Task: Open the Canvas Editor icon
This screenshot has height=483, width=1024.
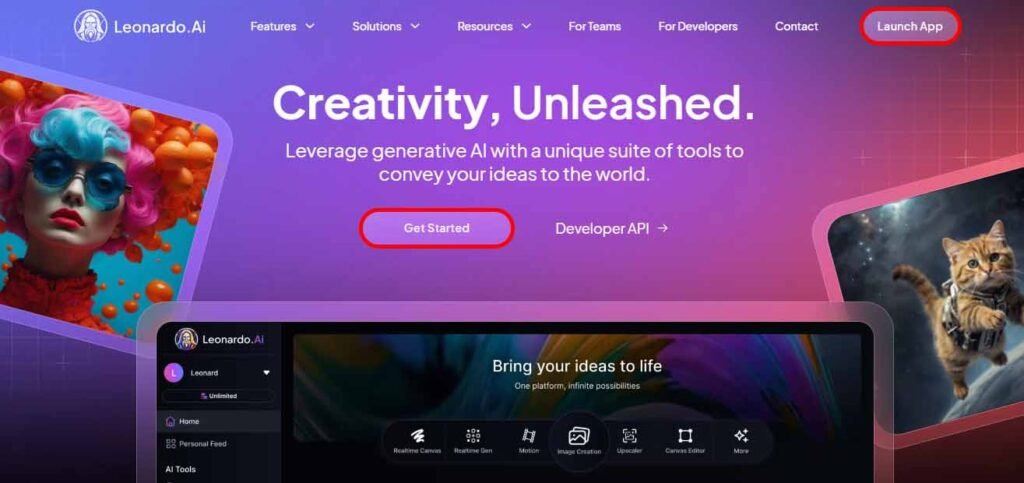Action: coord(684,436)
